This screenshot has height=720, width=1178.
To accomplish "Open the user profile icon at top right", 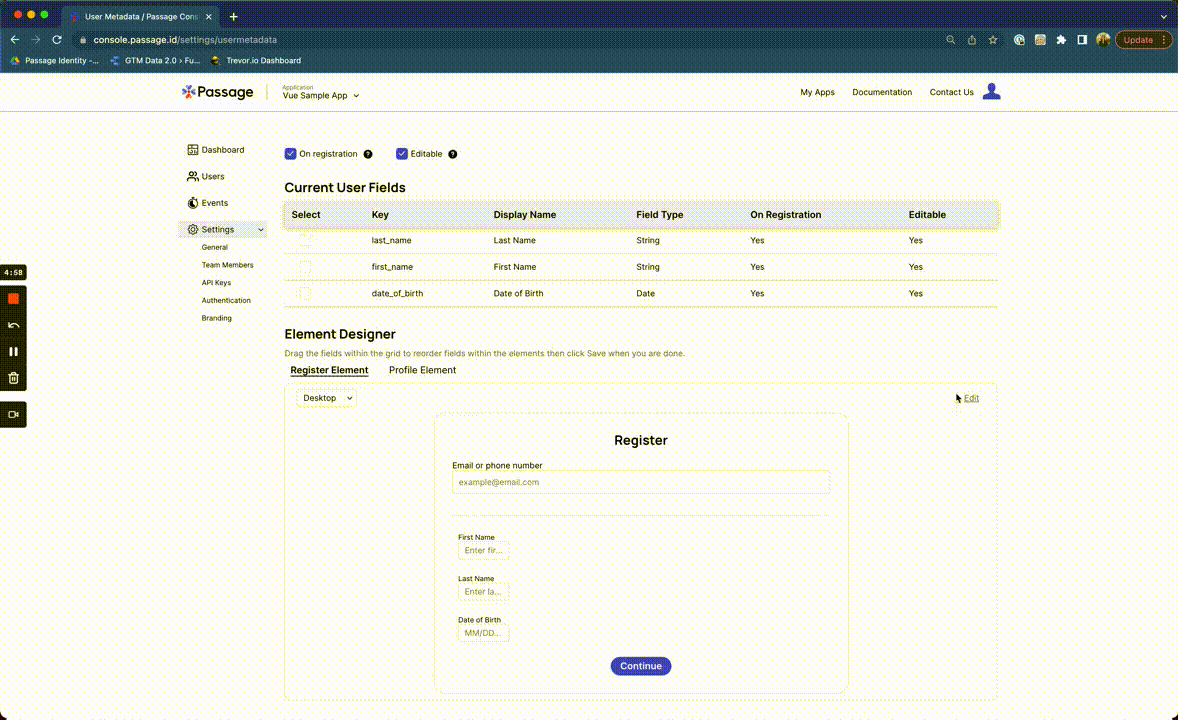I will coord(991,91).
